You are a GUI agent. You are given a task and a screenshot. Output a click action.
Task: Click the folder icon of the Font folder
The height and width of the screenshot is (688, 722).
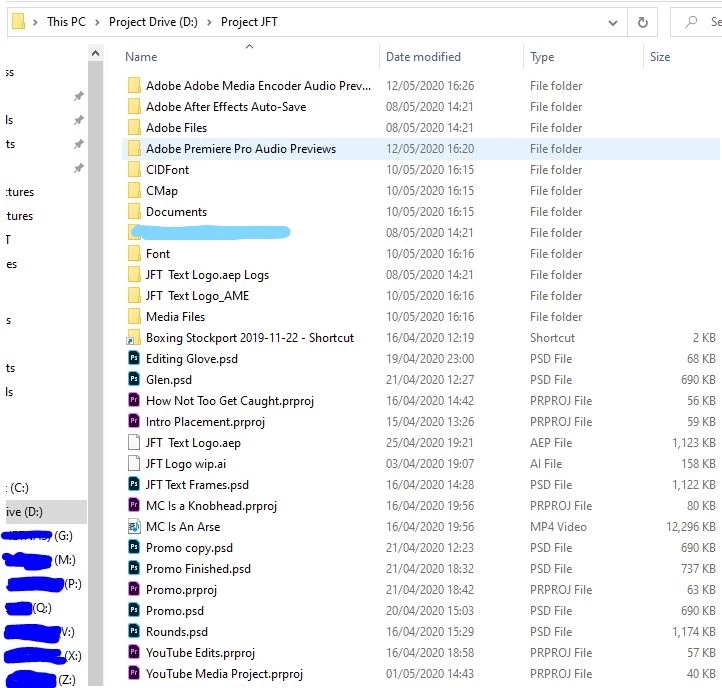point(134,253)
